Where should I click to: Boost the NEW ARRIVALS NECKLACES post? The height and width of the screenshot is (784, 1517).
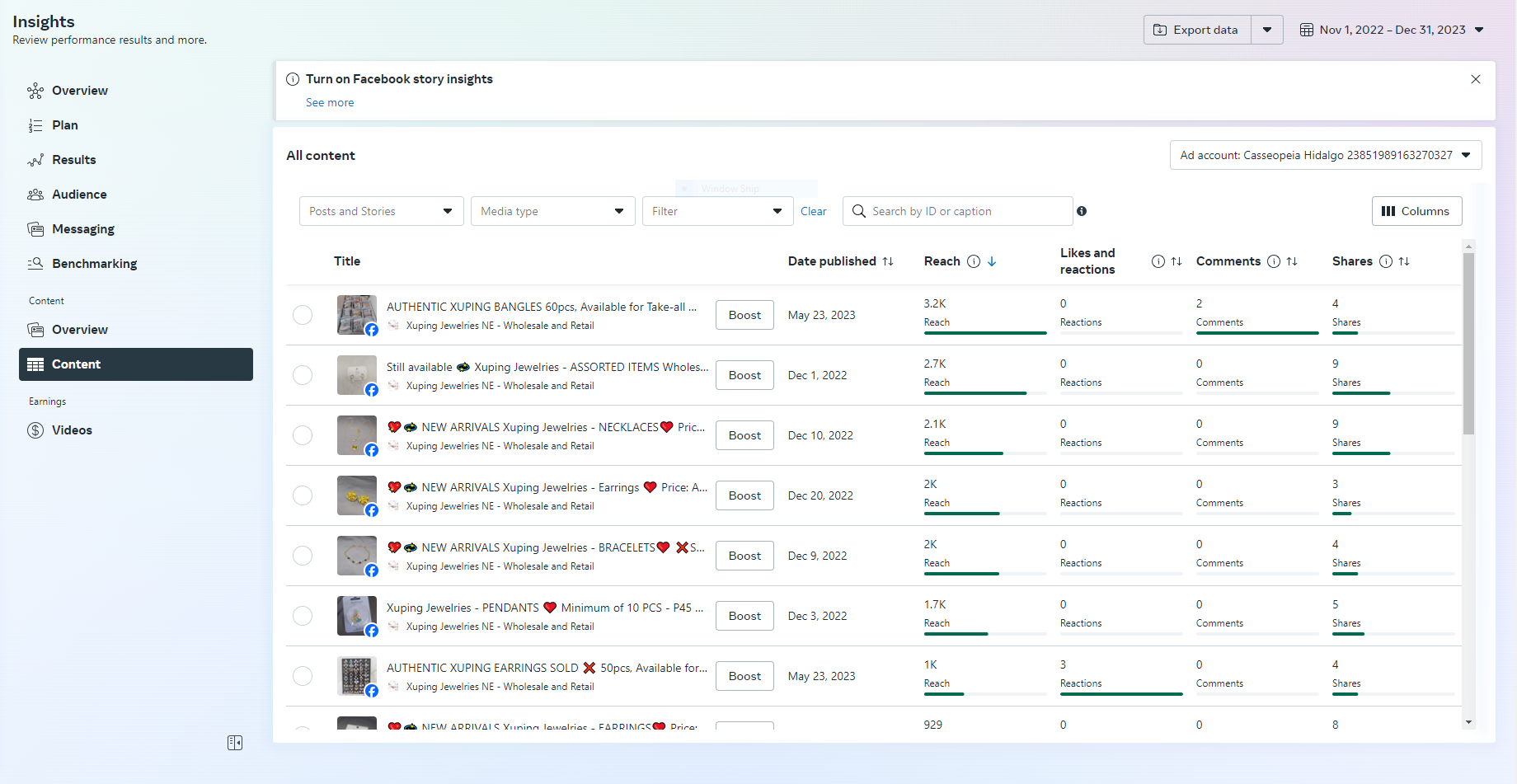pyautogui.click(x=744, y=435)
